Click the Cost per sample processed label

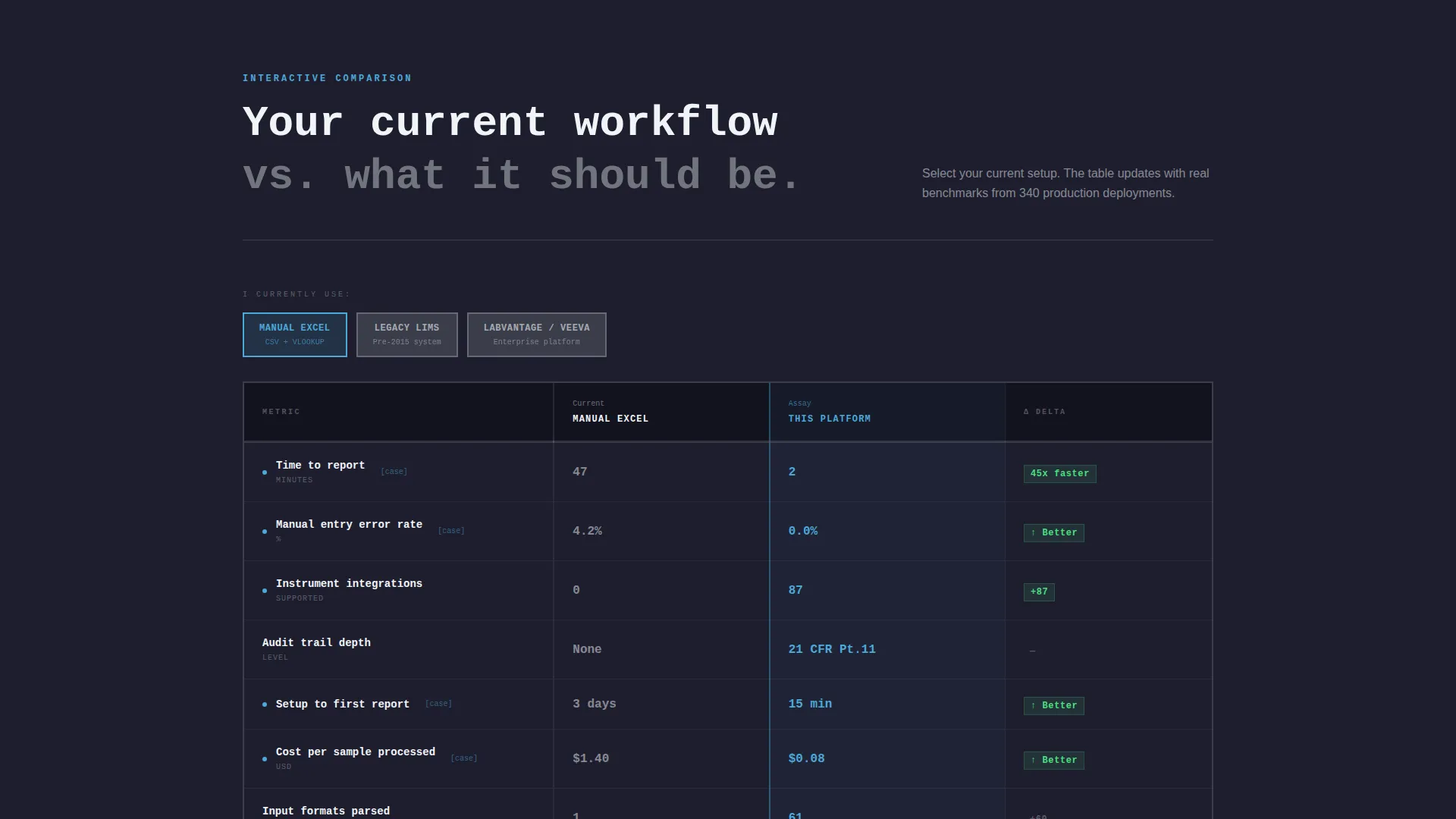tap(356, 752)
